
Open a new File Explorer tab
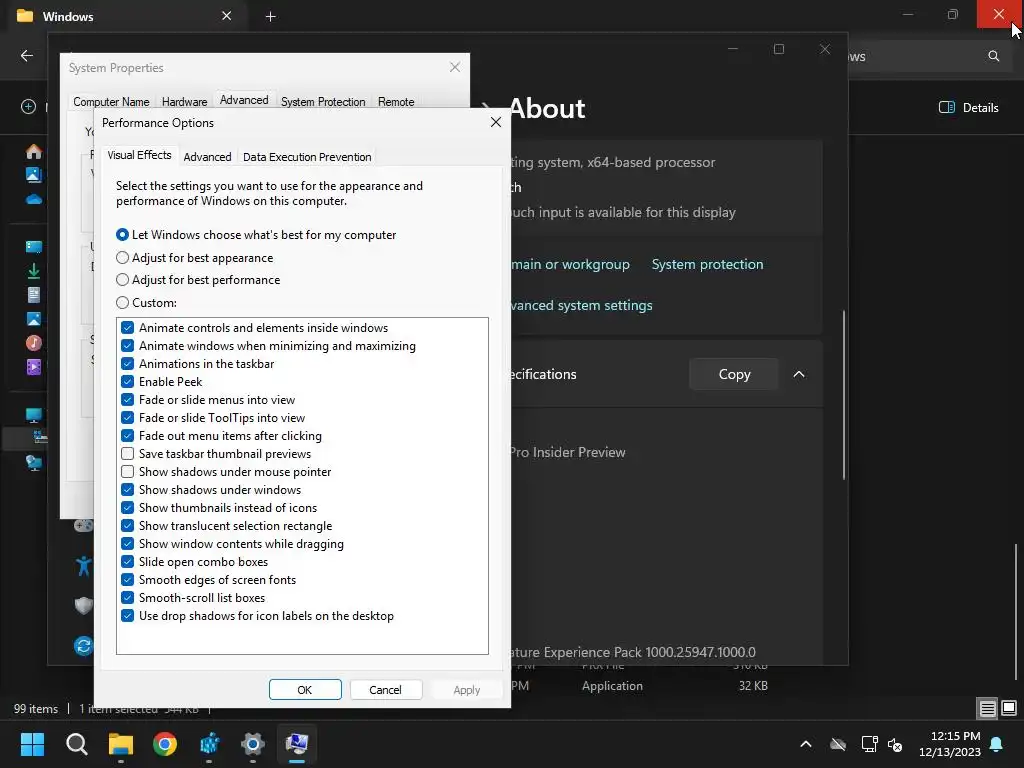(x=270, y=16)
